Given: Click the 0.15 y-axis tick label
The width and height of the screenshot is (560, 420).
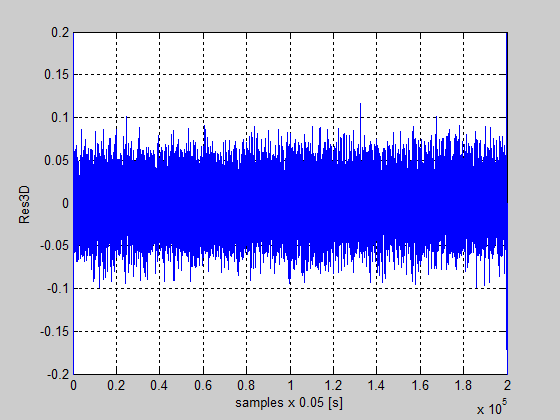Looking at the screenshot, I should tap(56, 75).
